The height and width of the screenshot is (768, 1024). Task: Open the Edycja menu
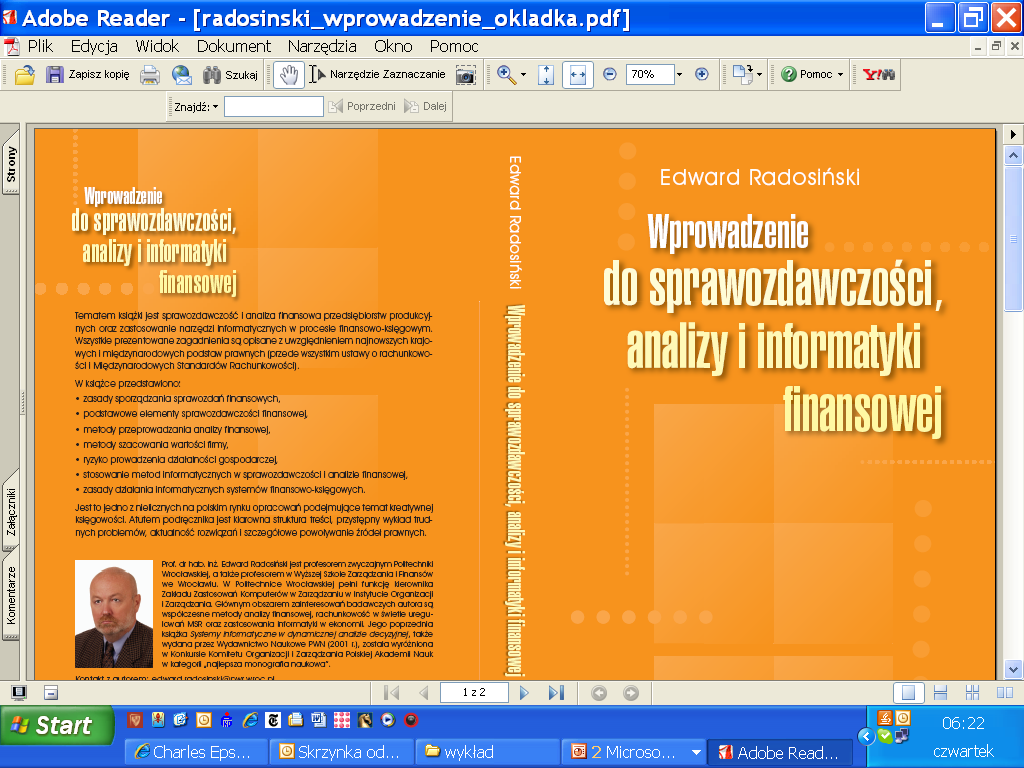94,46
